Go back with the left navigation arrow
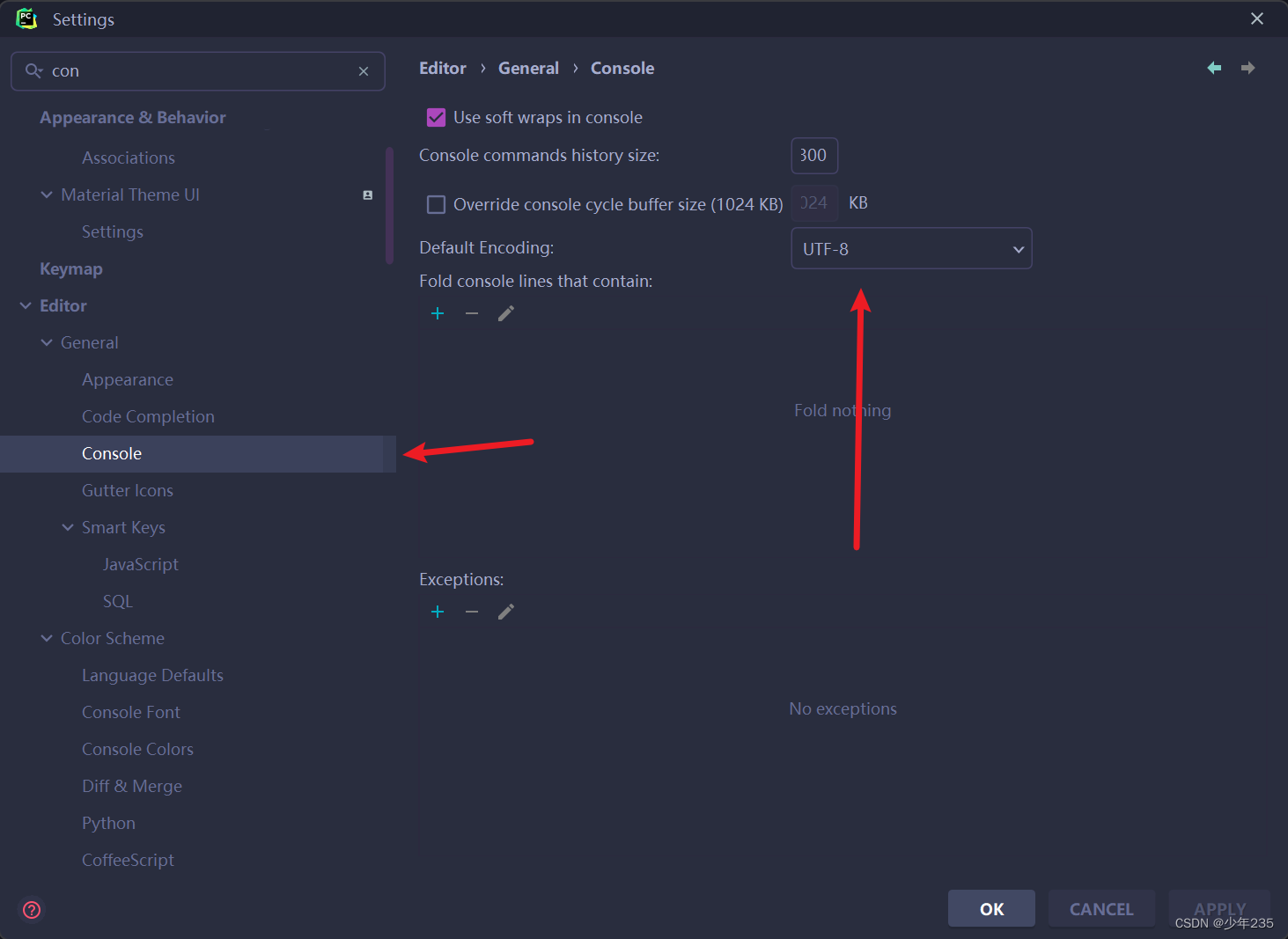This screenshot has height=939, width=1288. click(1214, 68)
